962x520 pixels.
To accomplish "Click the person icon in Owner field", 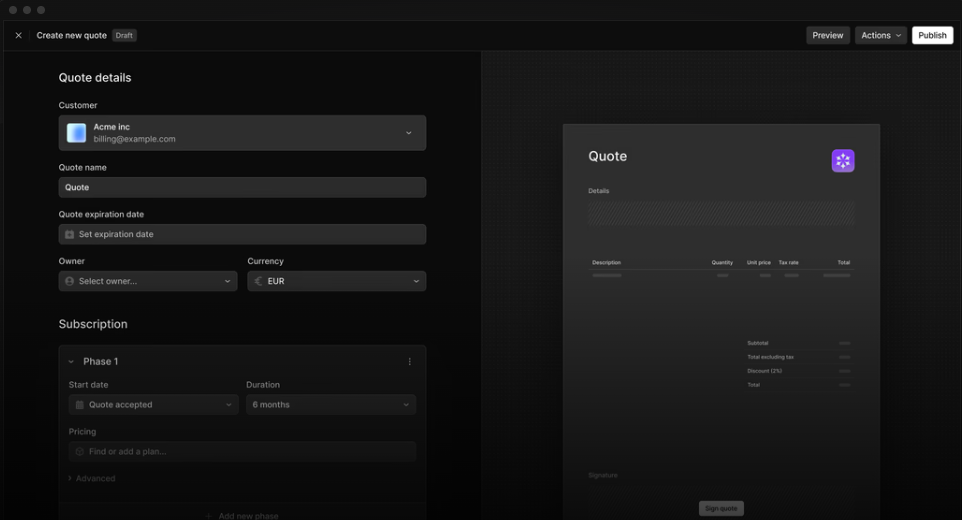I will pos(69,281).
